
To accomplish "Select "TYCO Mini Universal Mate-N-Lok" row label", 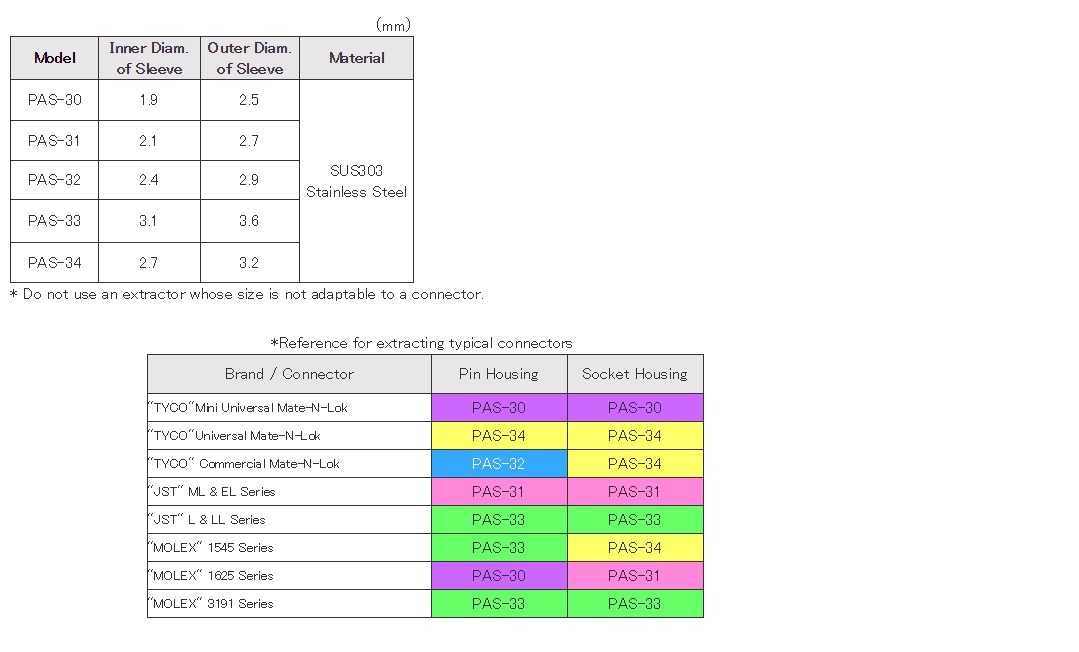I will pyautogui.click(x=289, y=408).
